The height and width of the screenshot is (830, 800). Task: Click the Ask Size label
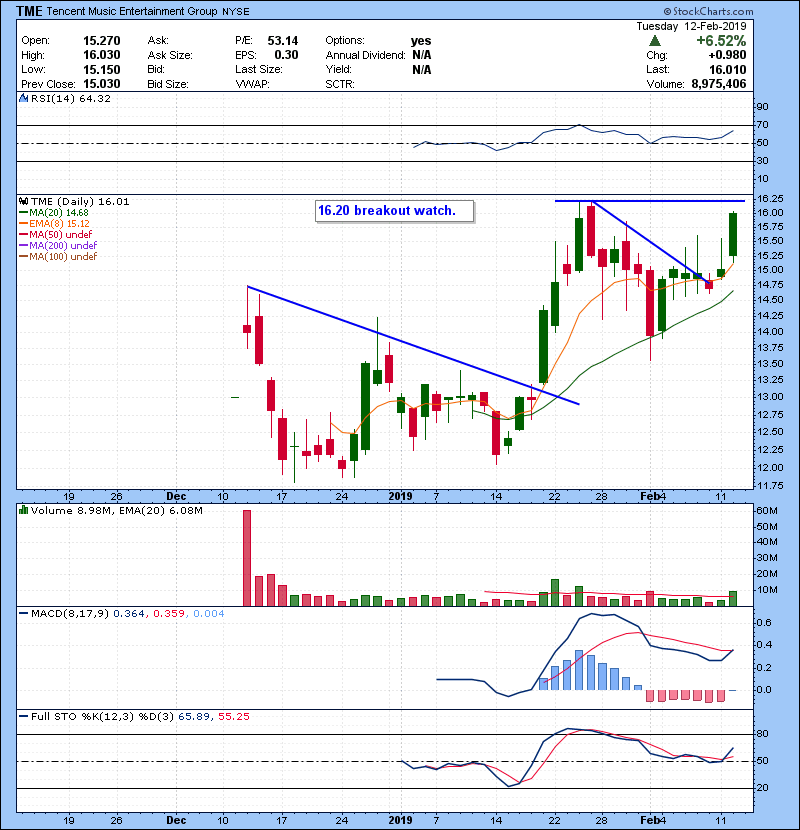point(170,55)
